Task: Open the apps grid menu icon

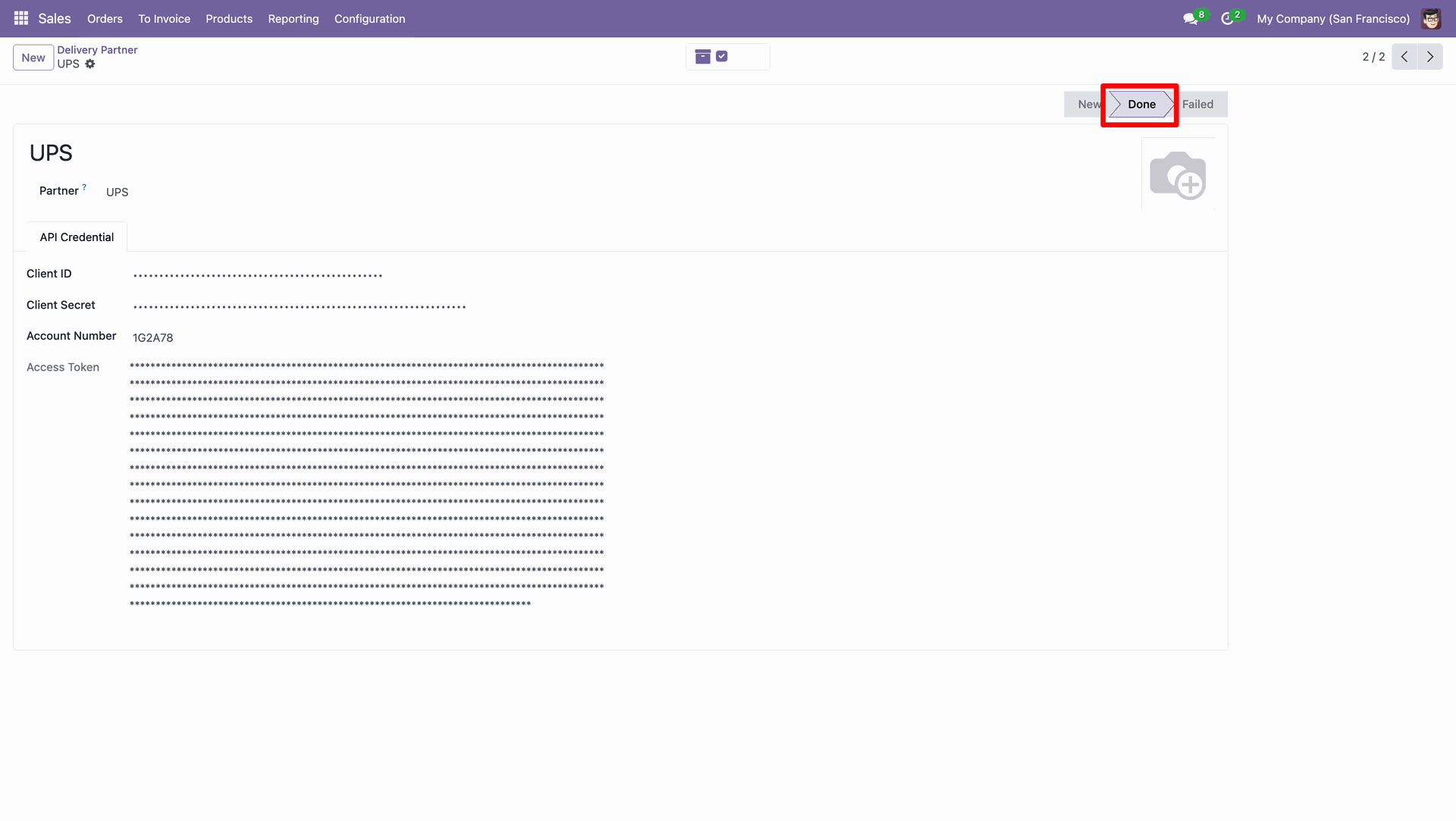Action: pyautogui.click(x=20, y=18)
